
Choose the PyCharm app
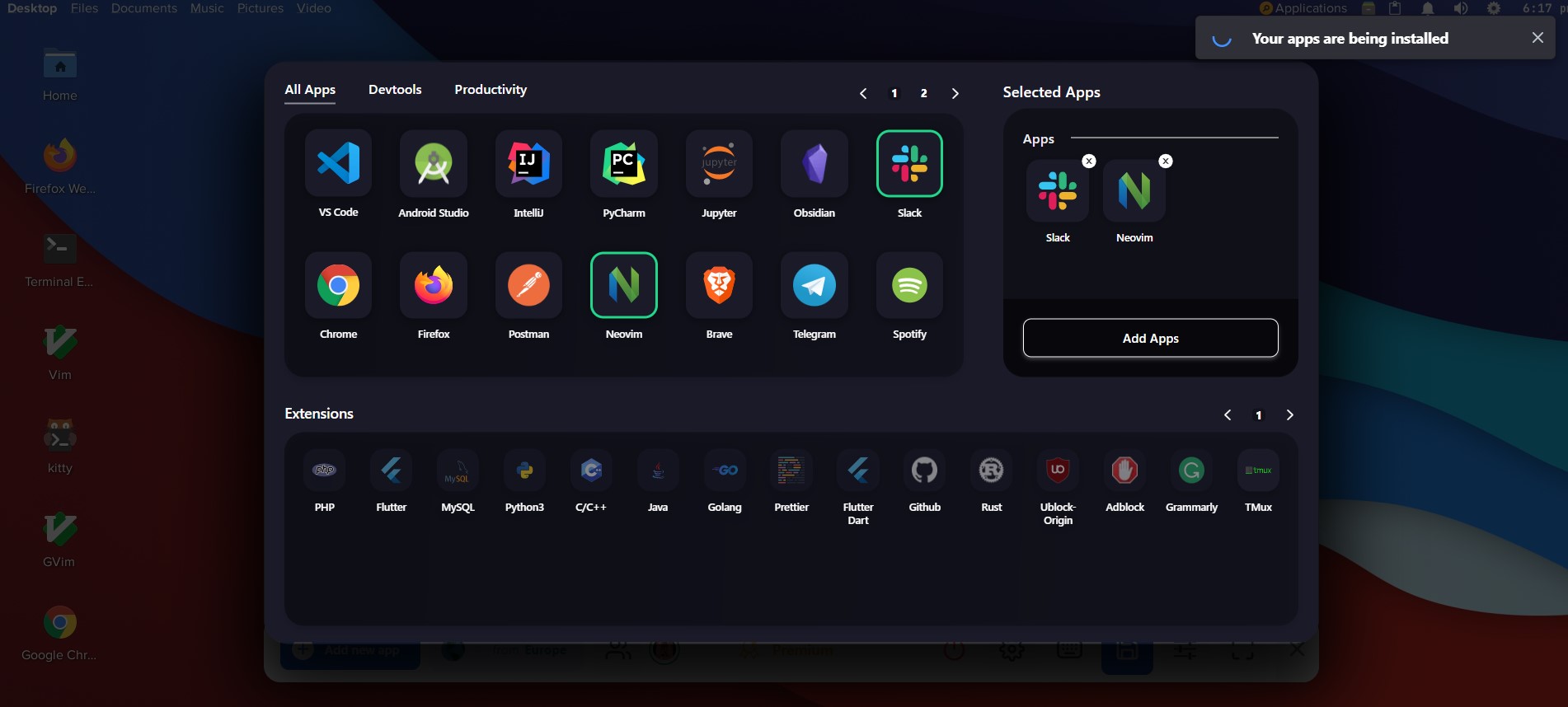coord(624,163)
